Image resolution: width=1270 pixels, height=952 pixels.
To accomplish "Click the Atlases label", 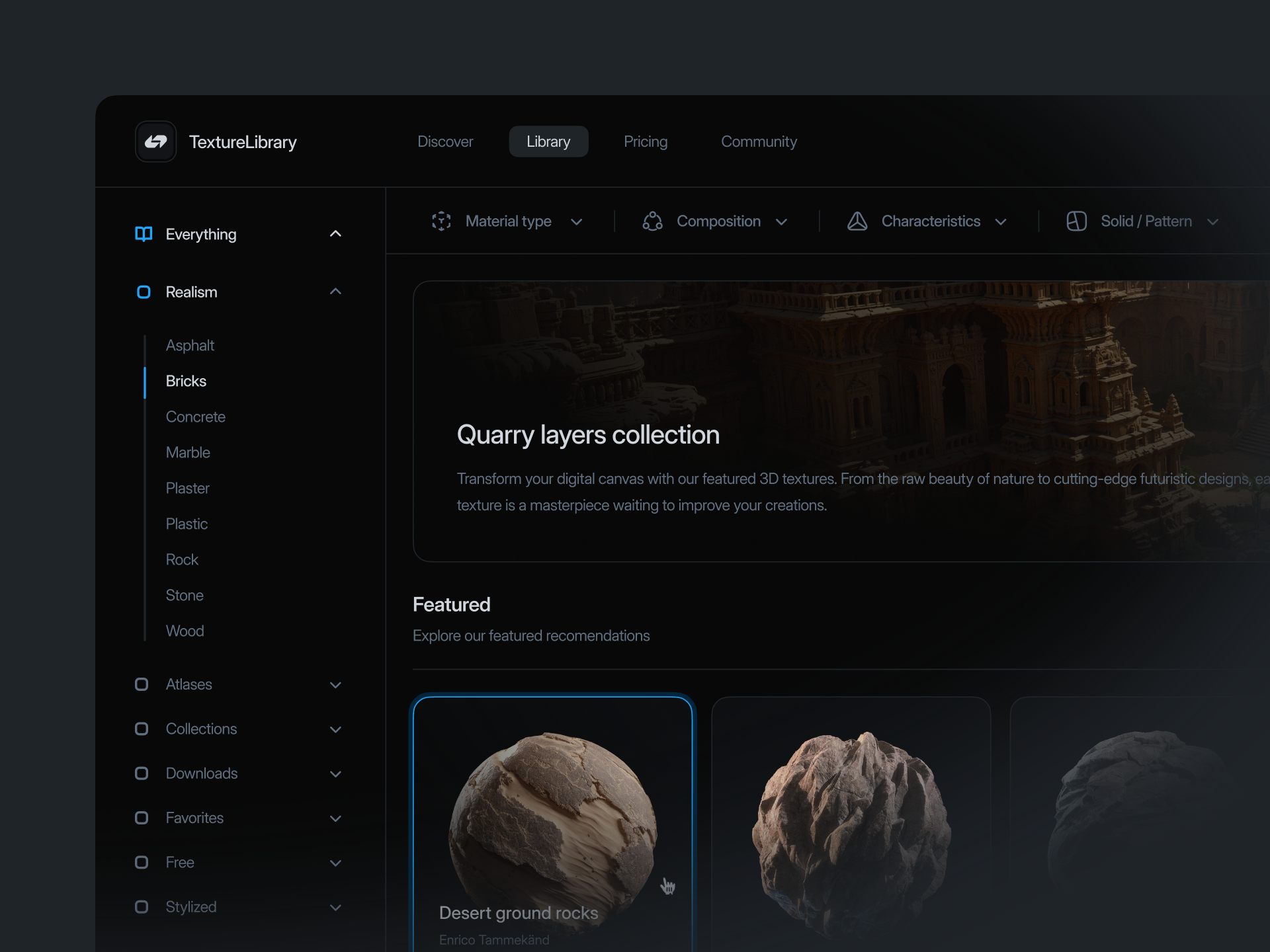I will [x=189, y=684].
